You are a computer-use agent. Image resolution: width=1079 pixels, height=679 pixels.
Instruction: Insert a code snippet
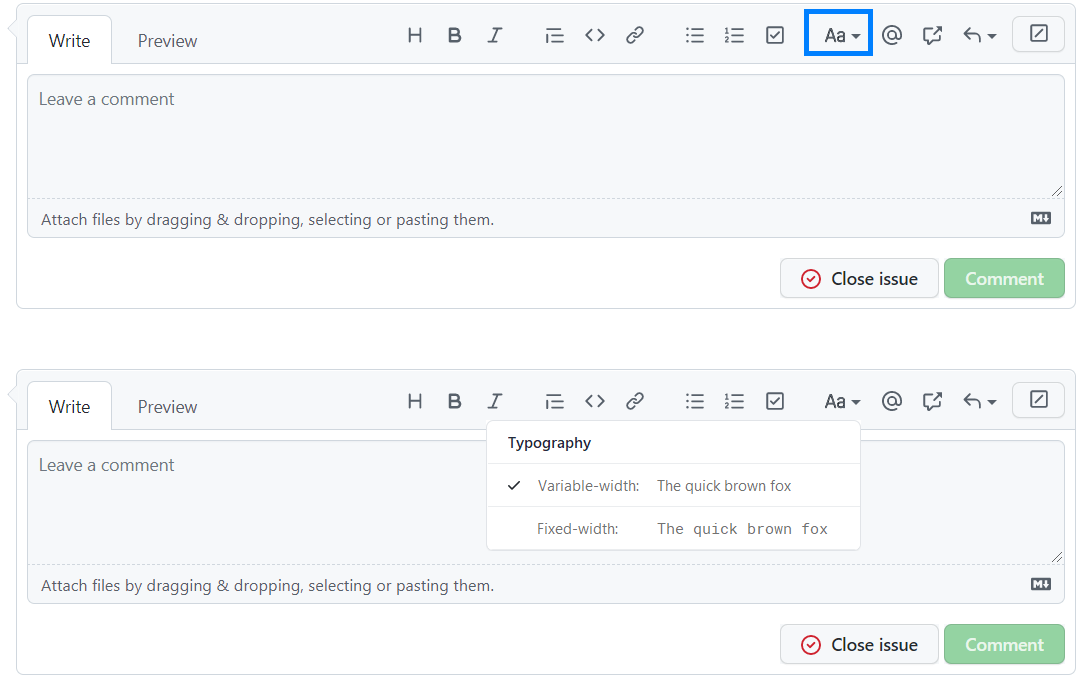point(595,34)
